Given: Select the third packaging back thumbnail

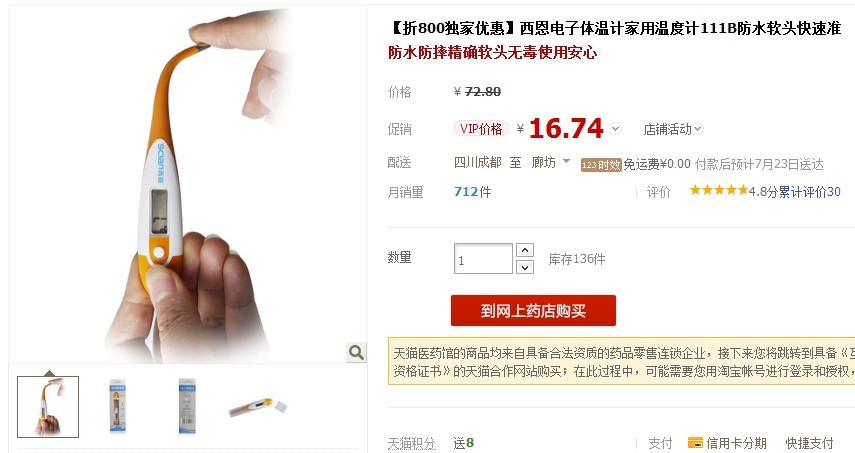Looking at the screenshot, I should (x=187, y=407).
